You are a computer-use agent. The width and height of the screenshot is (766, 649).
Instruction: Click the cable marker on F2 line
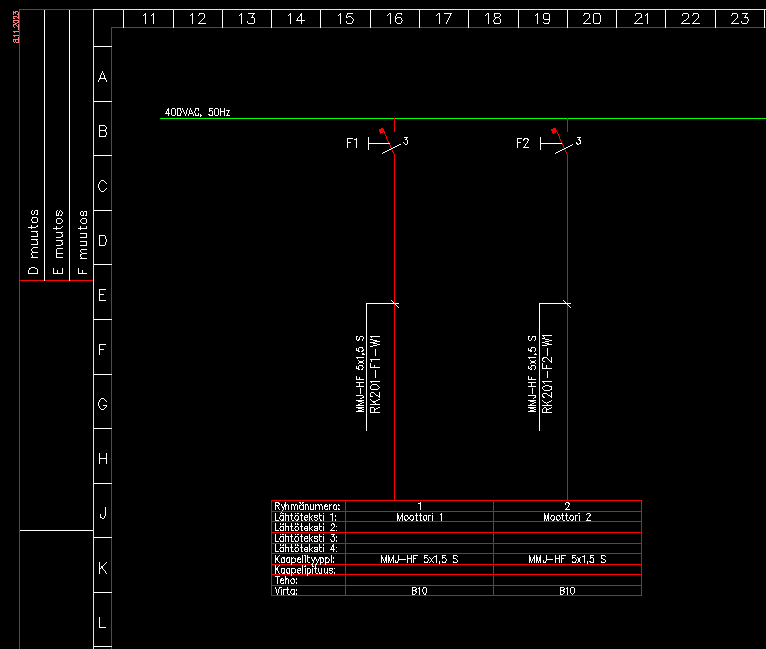click(x=567, y=303)
